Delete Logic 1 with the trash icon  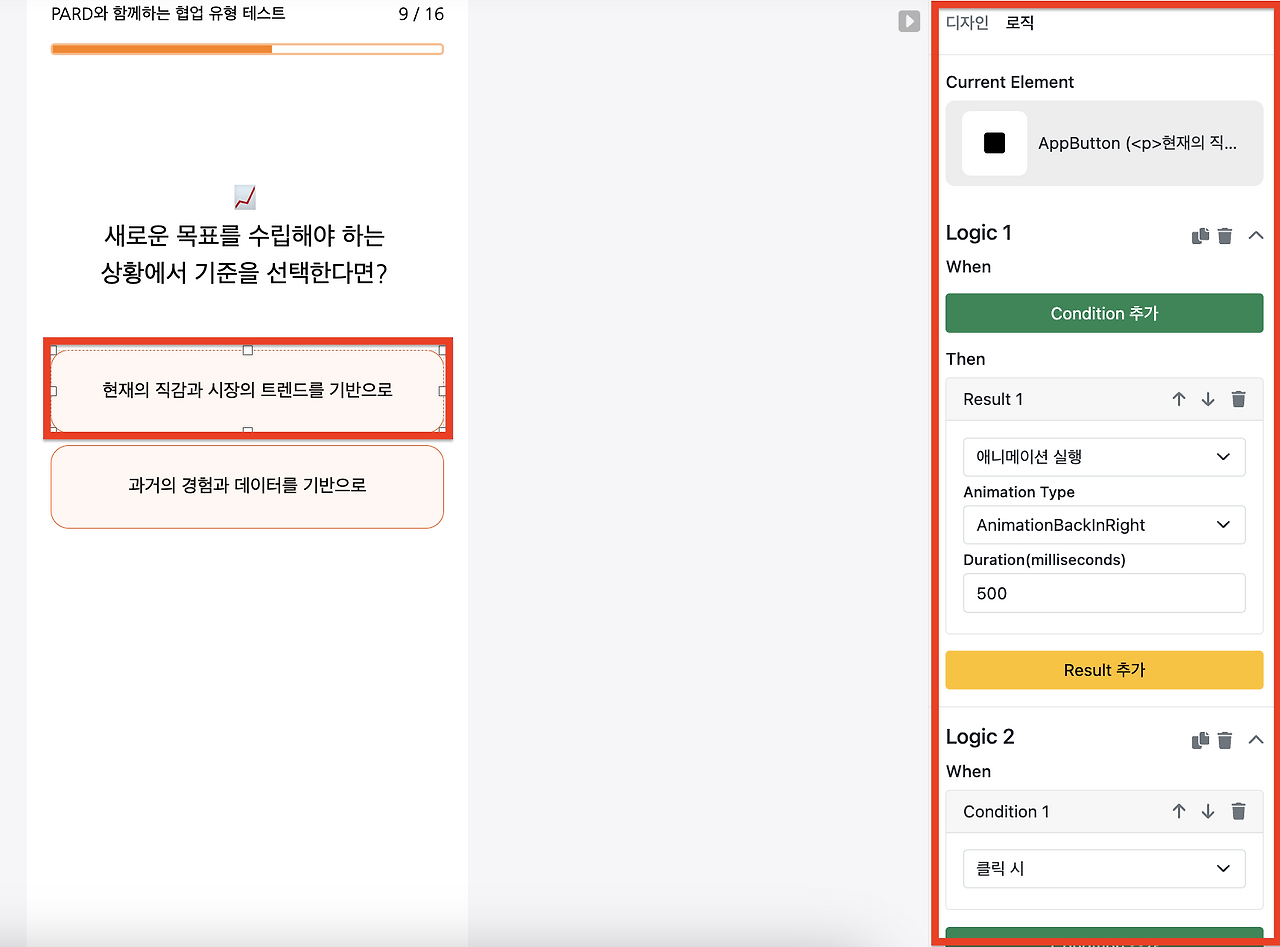[1225, 235]
